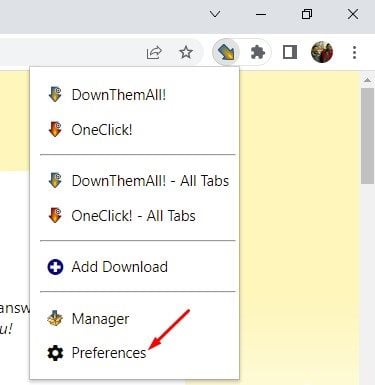Close the browser window
The image size is (375, 385).
[x=353, y=14]
